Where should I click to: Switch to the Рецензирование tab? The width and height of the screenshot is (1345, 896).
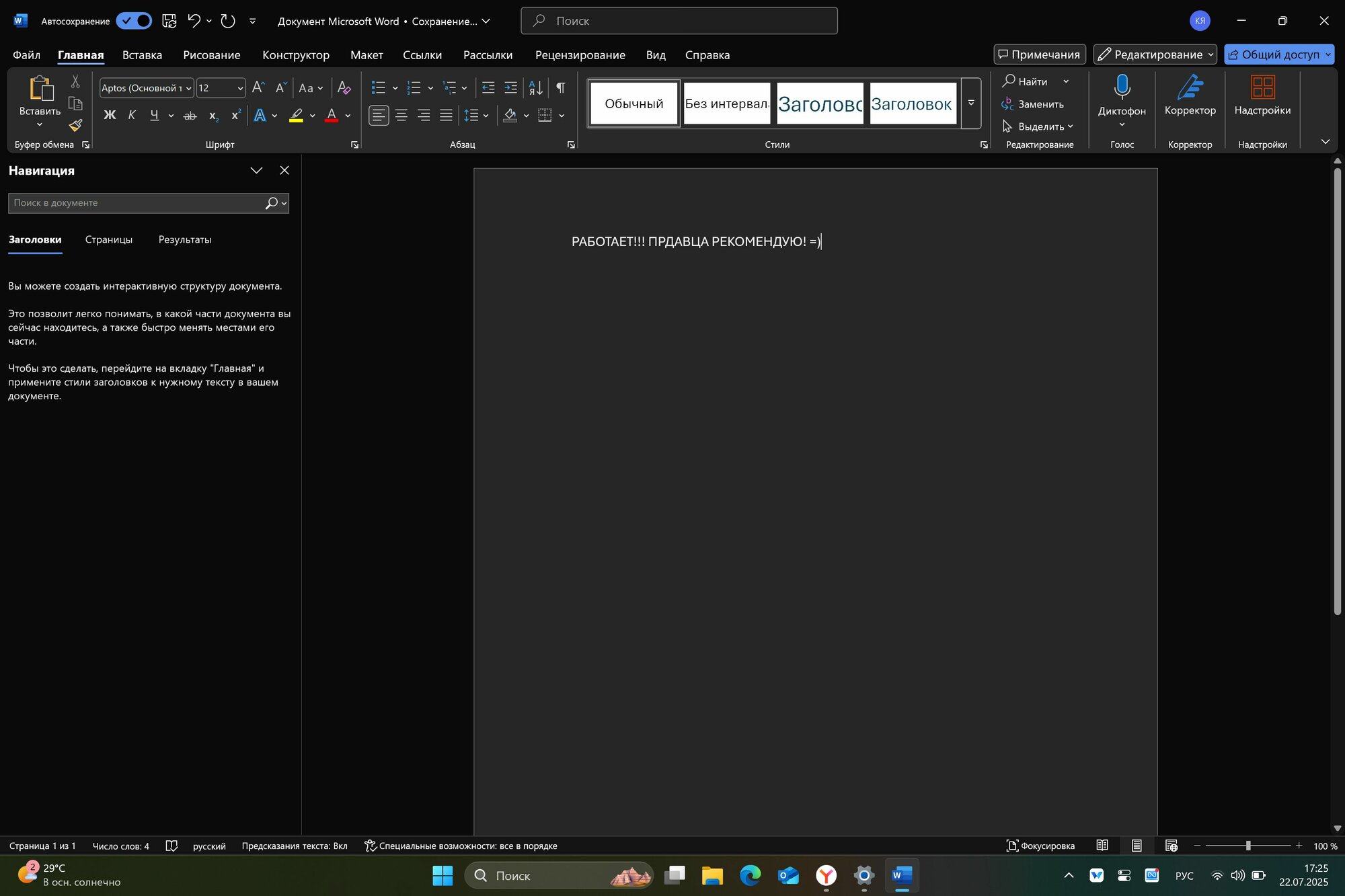click(x=580, y=55)
